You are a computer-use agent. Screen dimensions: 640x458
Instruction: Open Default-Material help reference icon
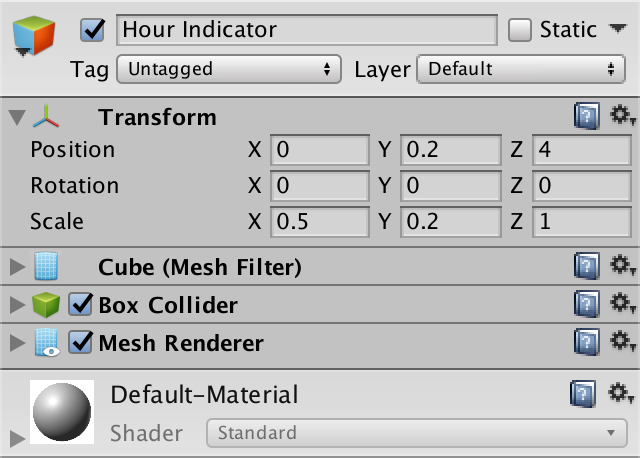[x=583, y=394]
